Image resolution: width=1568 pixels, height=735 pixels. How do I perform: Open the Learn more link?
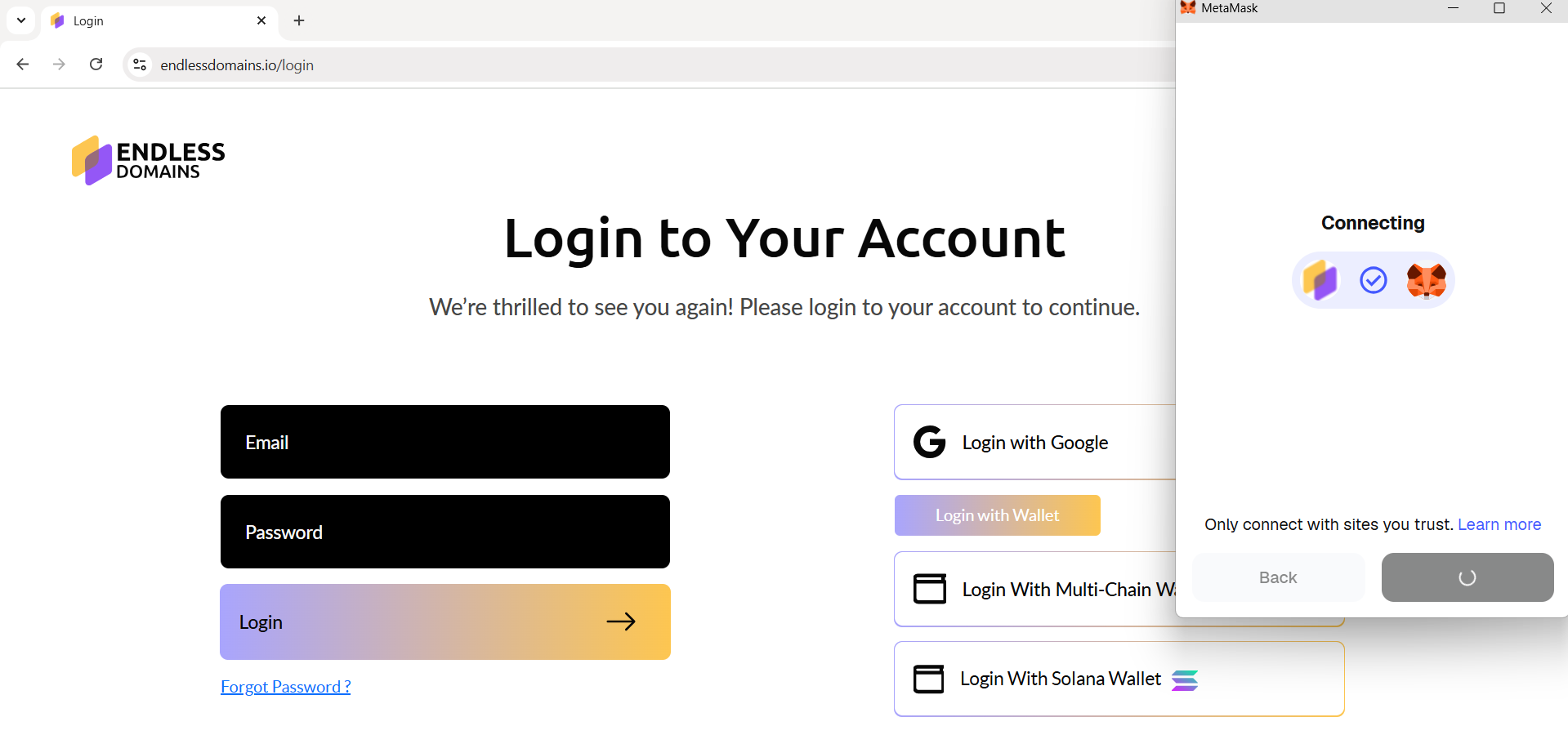click(1499, 524)
